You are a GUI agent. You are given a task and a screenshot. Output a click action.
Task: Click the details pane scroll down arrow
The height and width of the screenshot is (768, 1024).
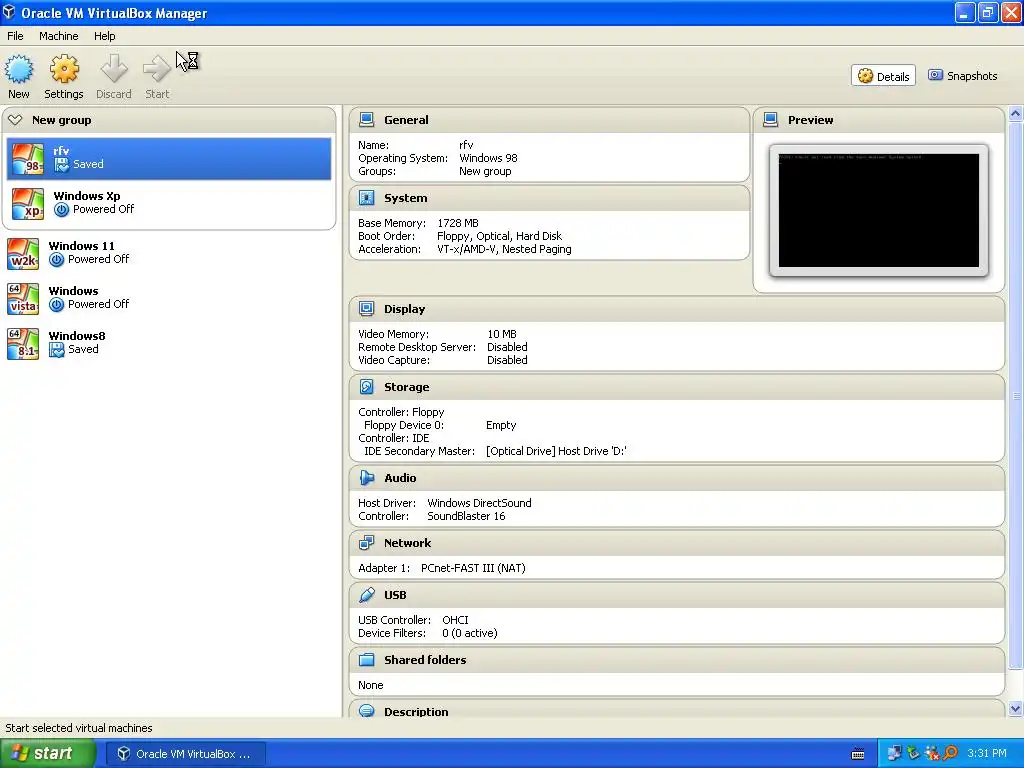1015,709
